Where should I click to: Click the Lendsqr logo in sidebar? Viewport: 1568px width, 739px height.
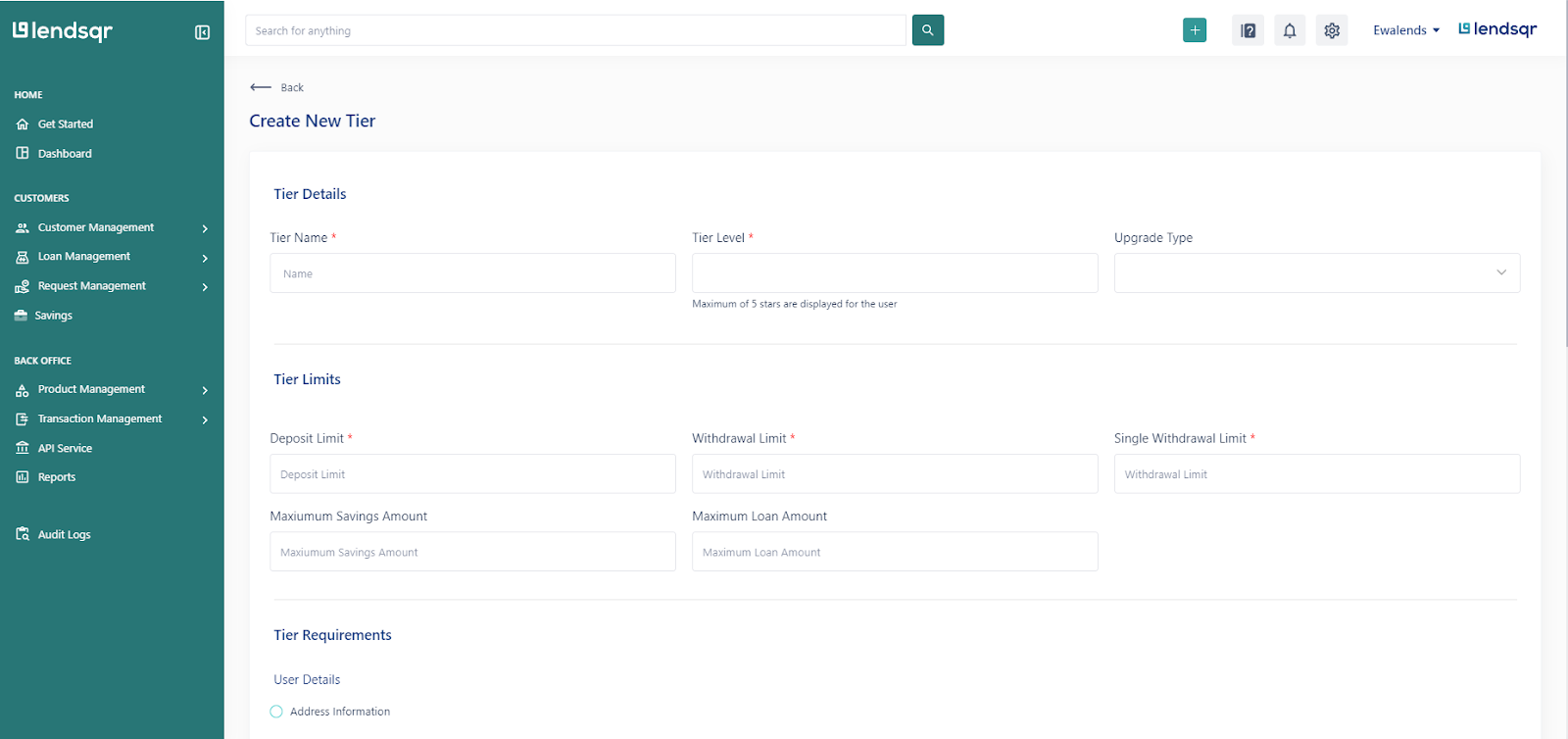pyautogui.click(x=63, y=31)
